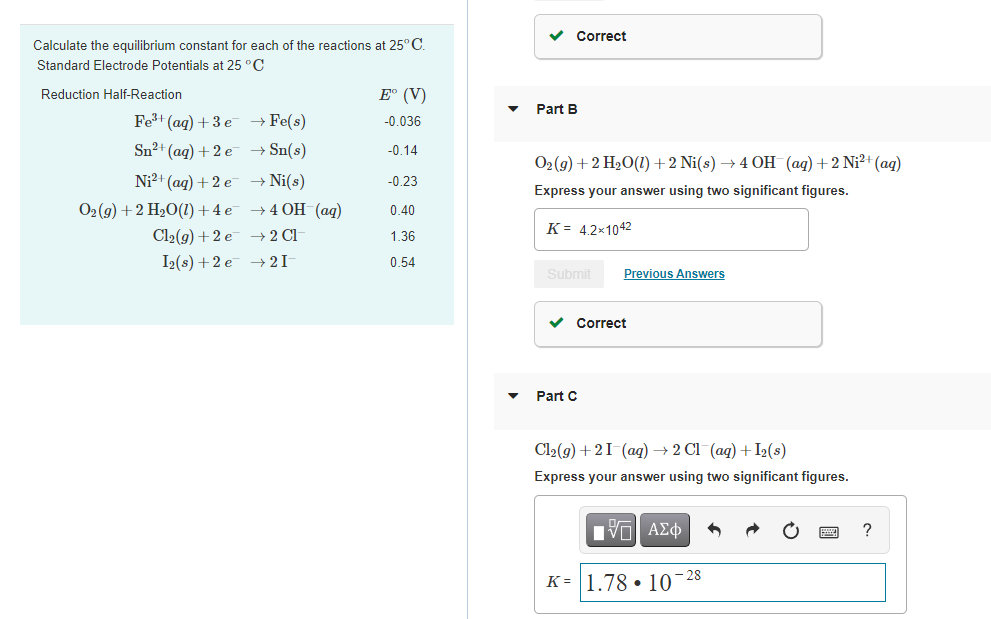
Task: Reset the Part C answer with the circular arrow
Action: 790,530
